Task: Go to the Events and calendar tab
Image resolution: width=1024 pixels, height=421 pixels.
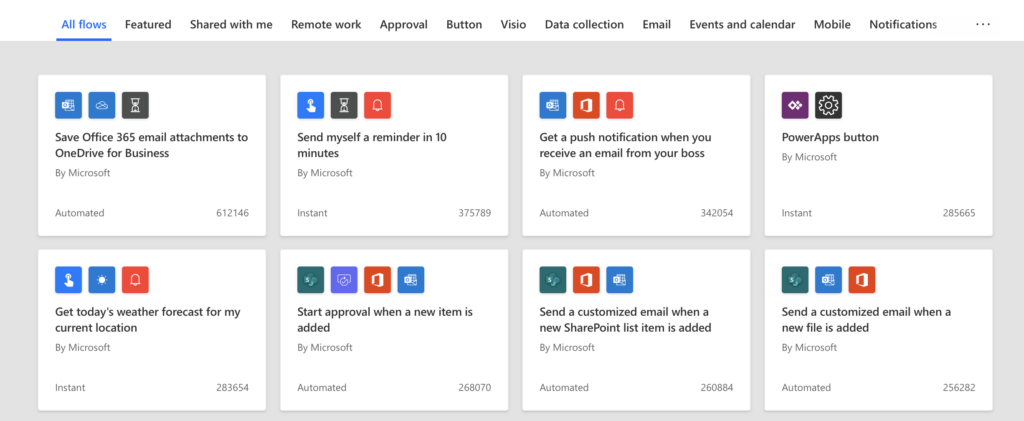Action: 742,24
